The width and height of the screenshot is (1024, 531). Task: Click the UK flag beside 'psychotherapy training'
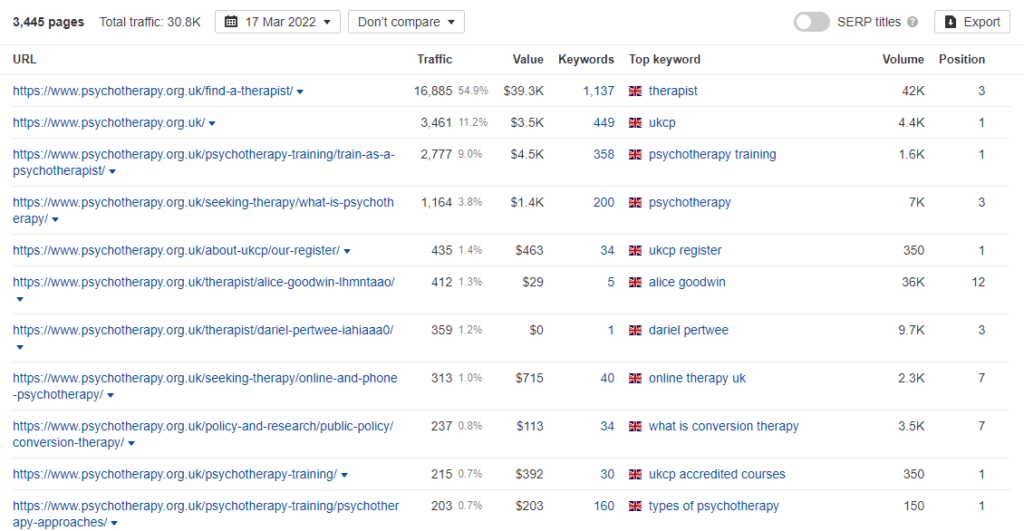[x=635, y=154]
